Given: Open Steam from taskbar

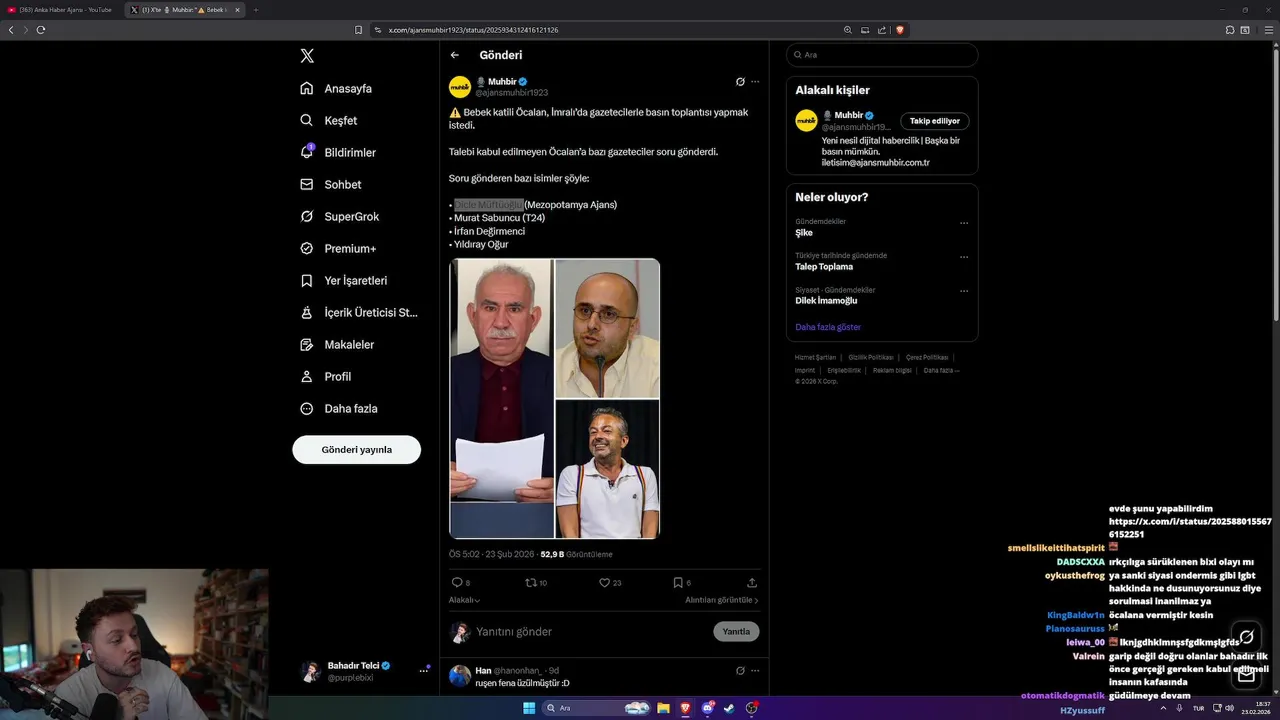Looking at the screenshot, I should pyautogui.click(x=729, y=708).
